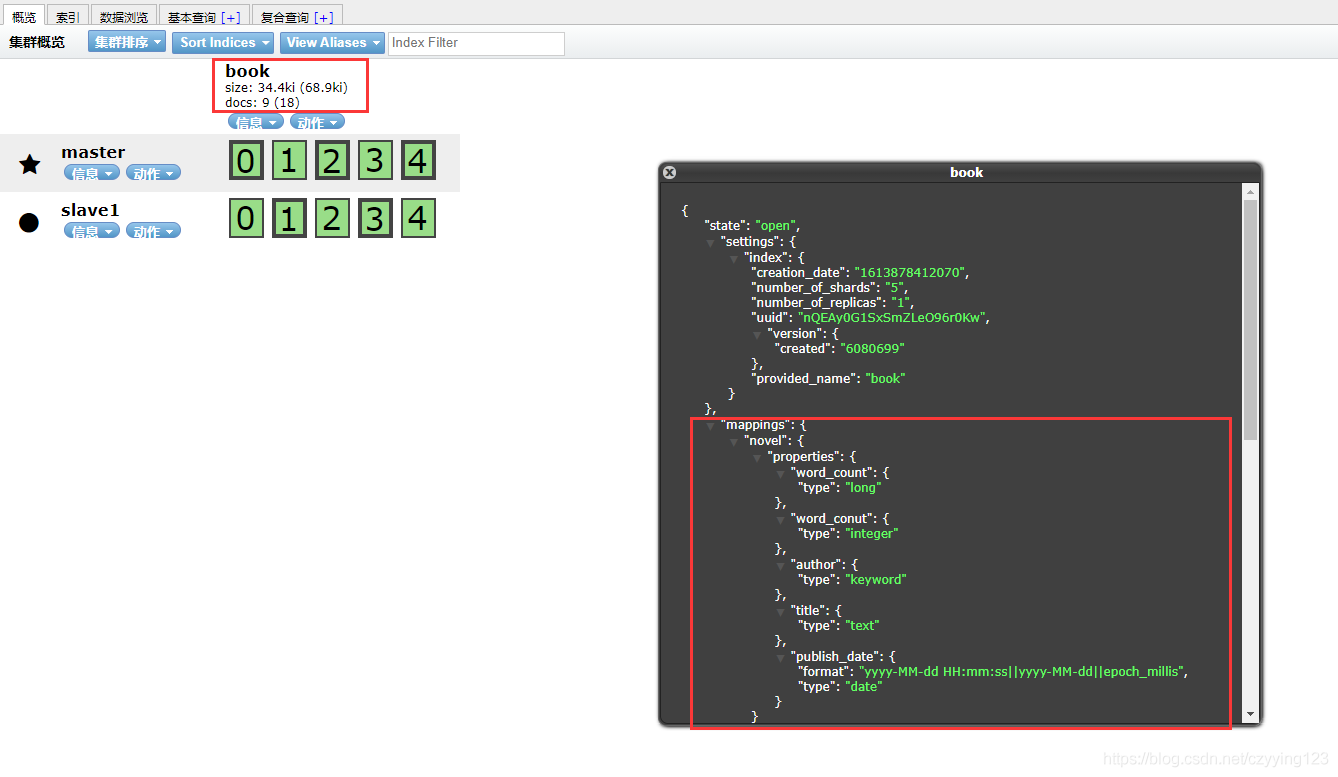Focus the Index Filter input field

tap(476, 43)
